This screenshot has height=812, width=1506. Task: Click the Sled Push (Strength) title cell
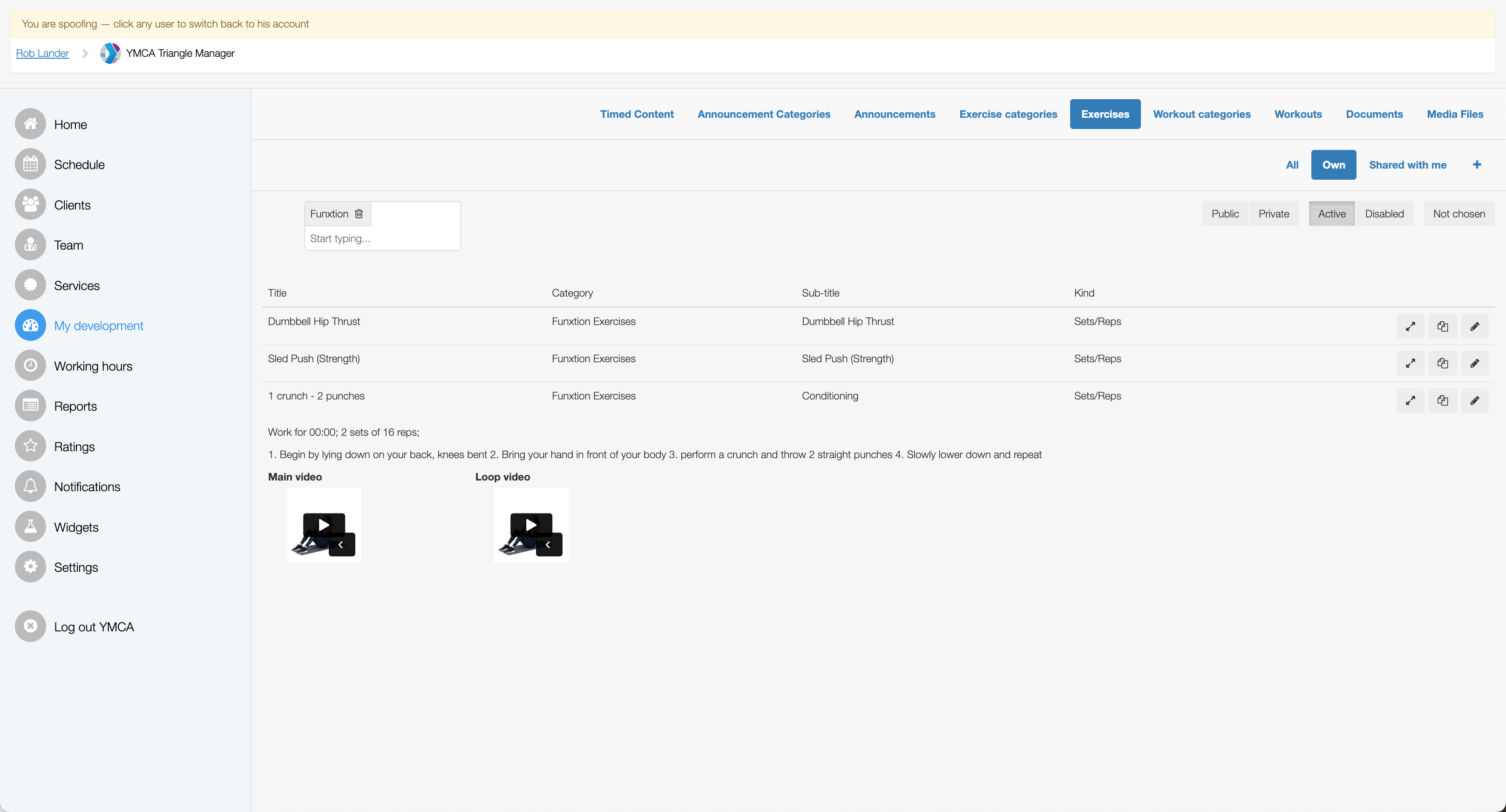pyautogui.click(x=314, y=359)
